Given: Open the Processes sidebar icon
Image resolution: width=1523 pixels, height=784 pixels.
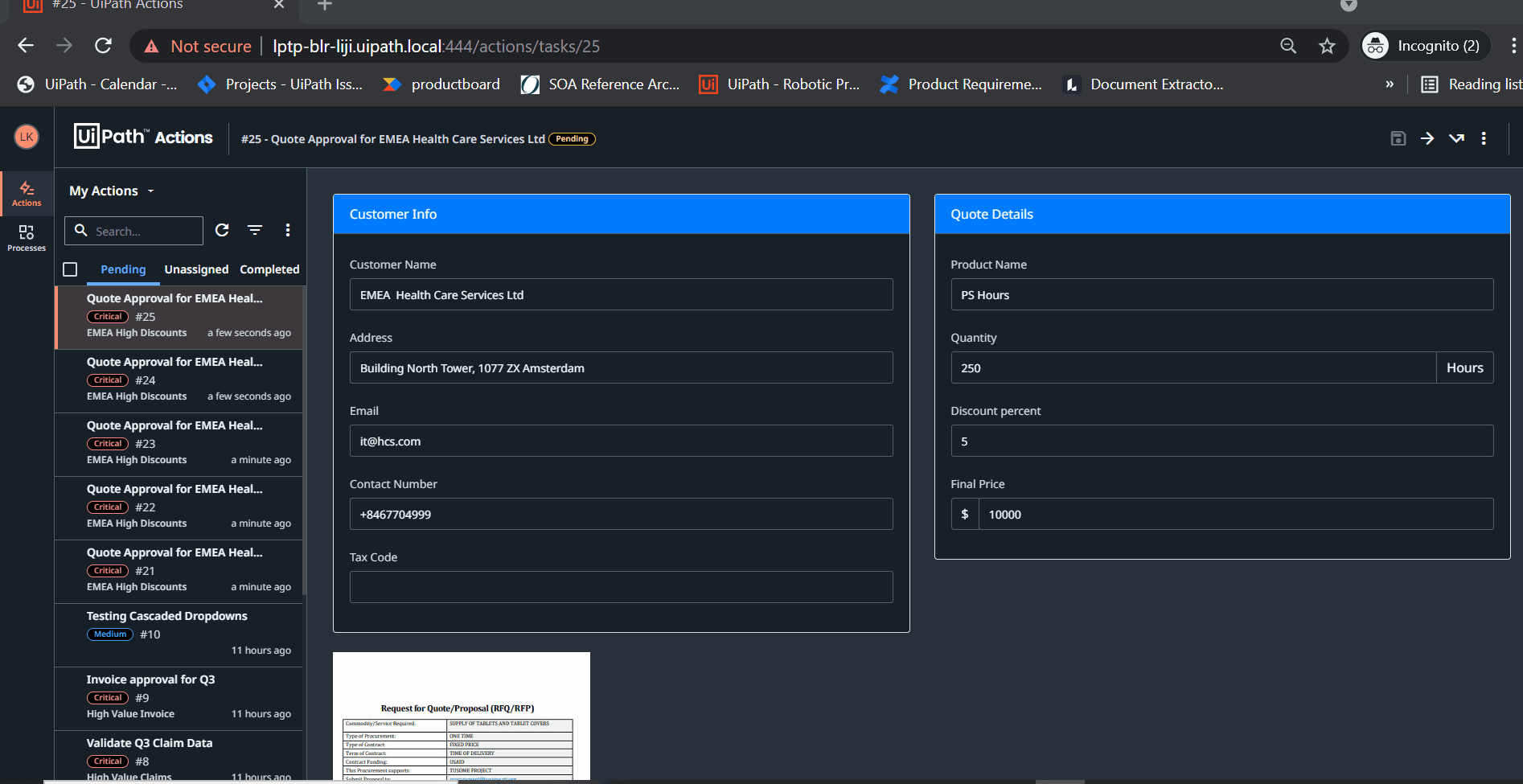Looking at the screenshot, I should 27,238.
